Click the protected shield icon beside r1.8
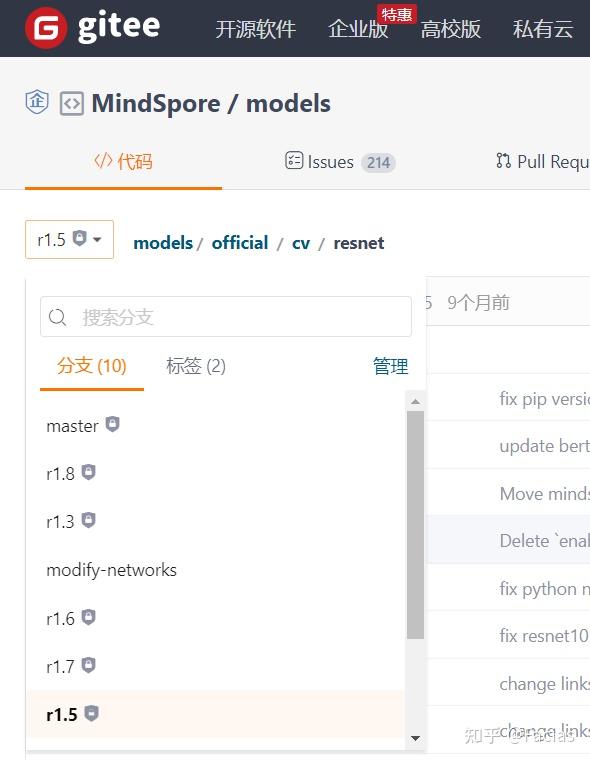This screenshot has height=760, width=590. click(x=88, y=472)
